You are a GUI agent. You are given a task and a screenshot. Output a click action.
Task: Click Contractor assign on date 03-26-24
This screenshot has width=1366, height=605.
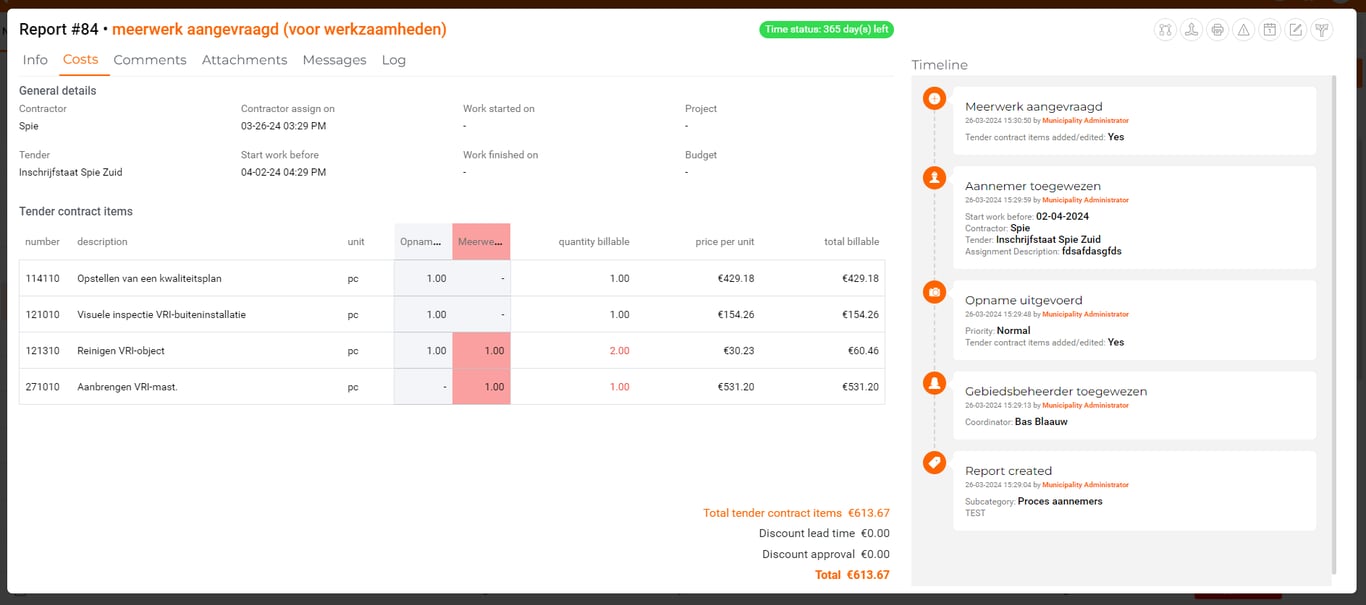(283, 126)
